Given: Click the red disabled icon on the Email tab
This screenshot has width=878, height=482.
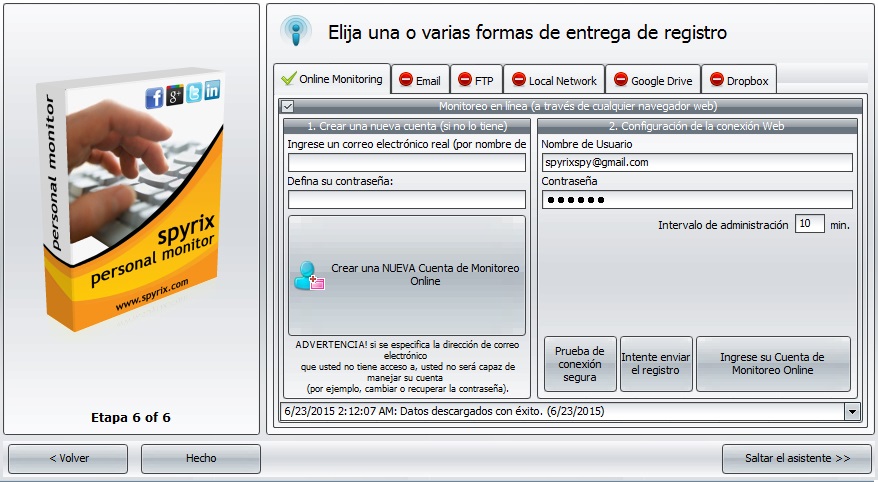Looking at the screenshot, I should tap(406, 79).
